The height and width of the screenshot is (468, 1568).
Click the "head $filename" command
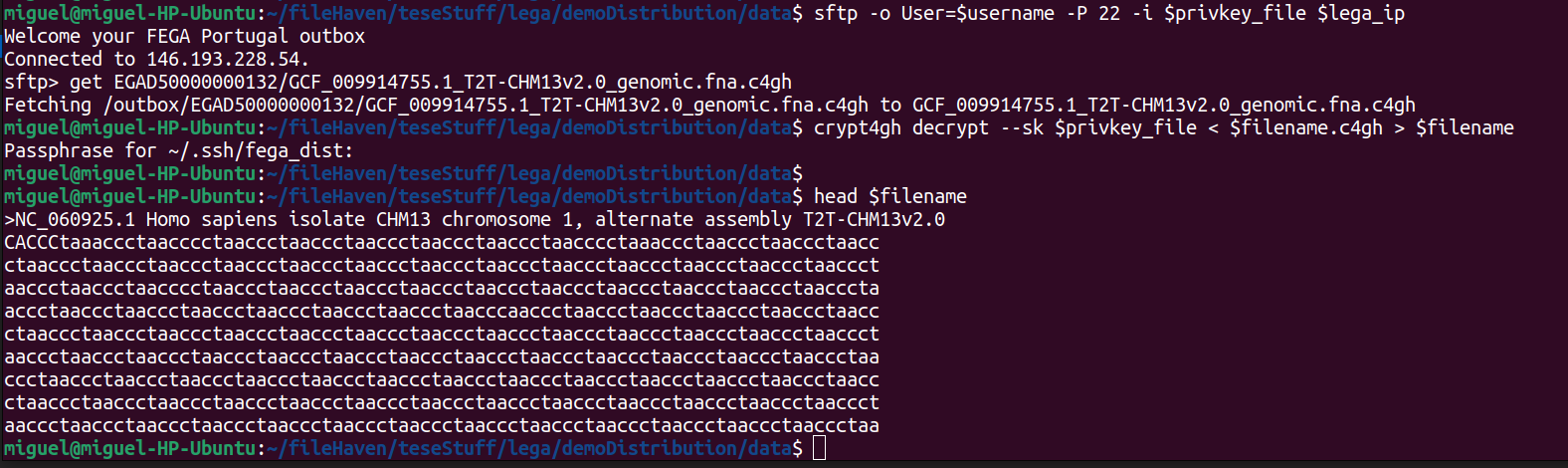tap(889, 197)
